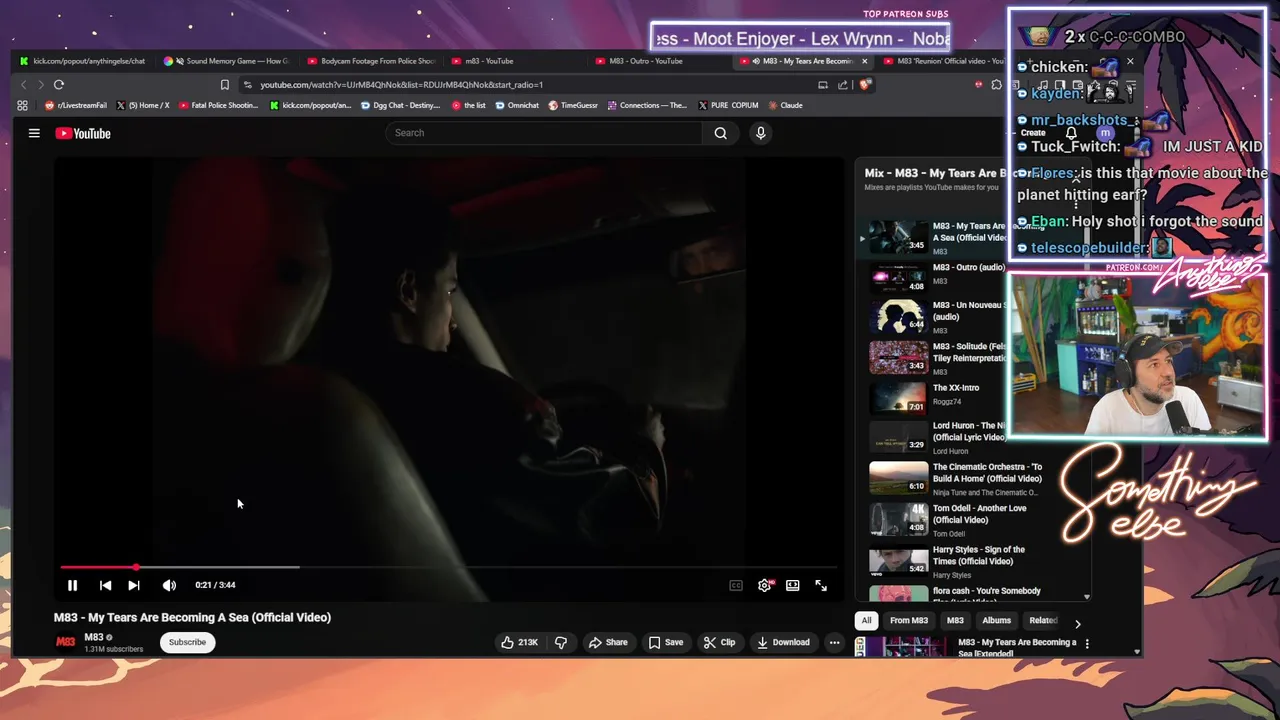Select the M83 filter chip
The image size is (1280, 720).
click(x=955, y=620)
